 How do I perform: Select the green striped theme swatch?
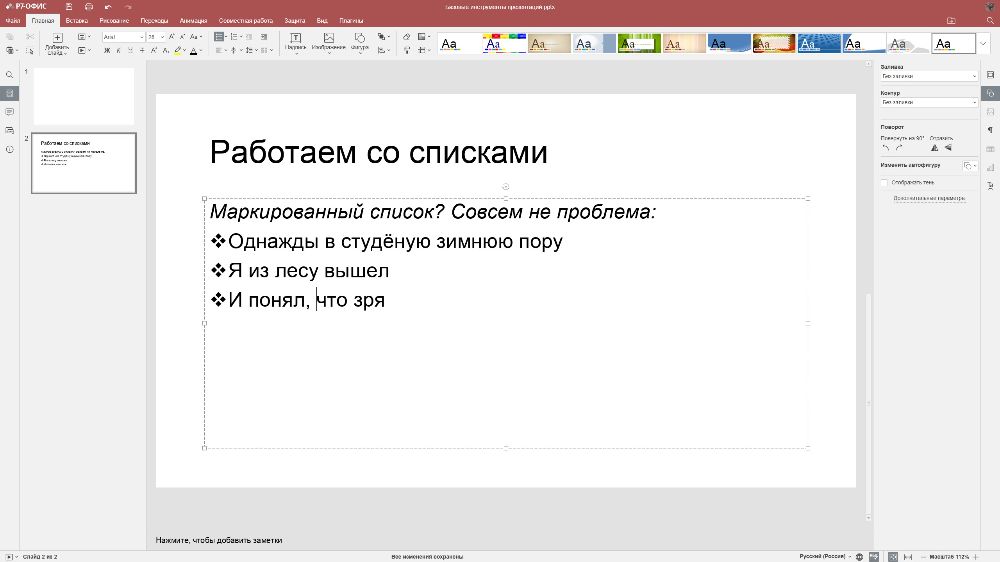[639, 44]
